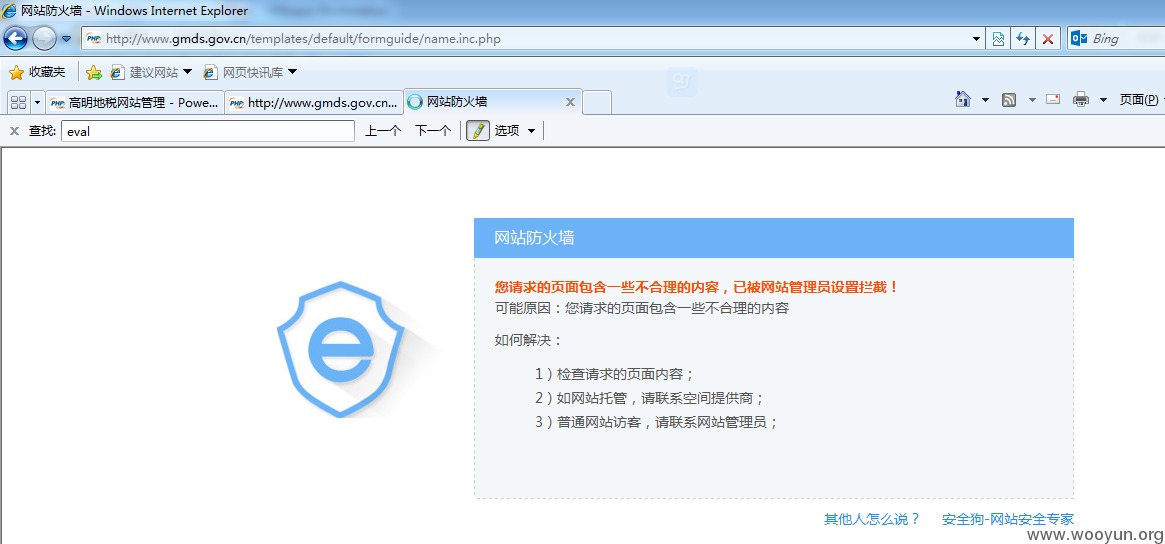Click step 1) 检查请求的页面内容 text

coord(614,374)
